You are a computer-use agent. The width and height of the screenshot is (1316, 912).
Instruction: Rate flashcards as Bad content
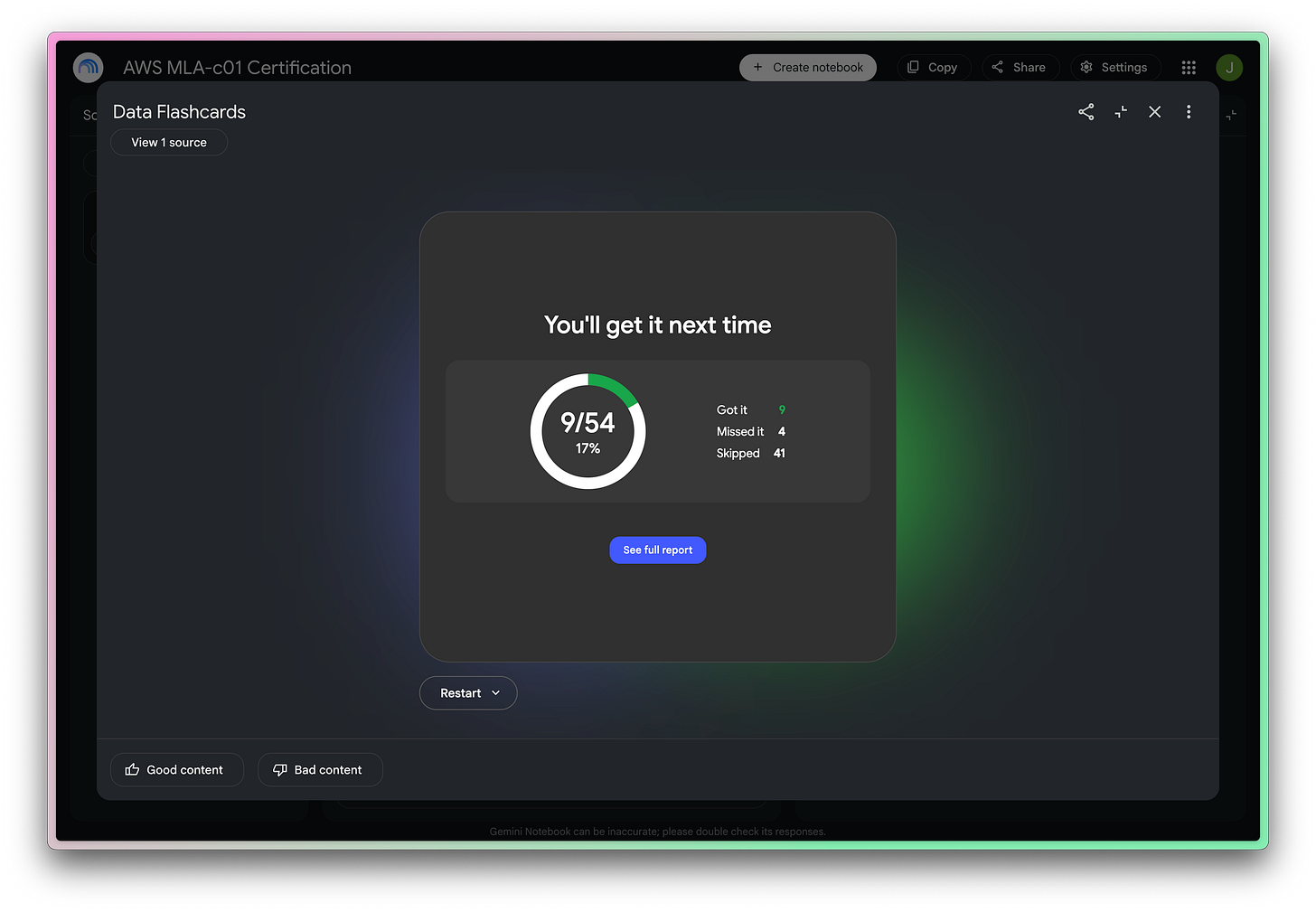click(x=320, y=770)
